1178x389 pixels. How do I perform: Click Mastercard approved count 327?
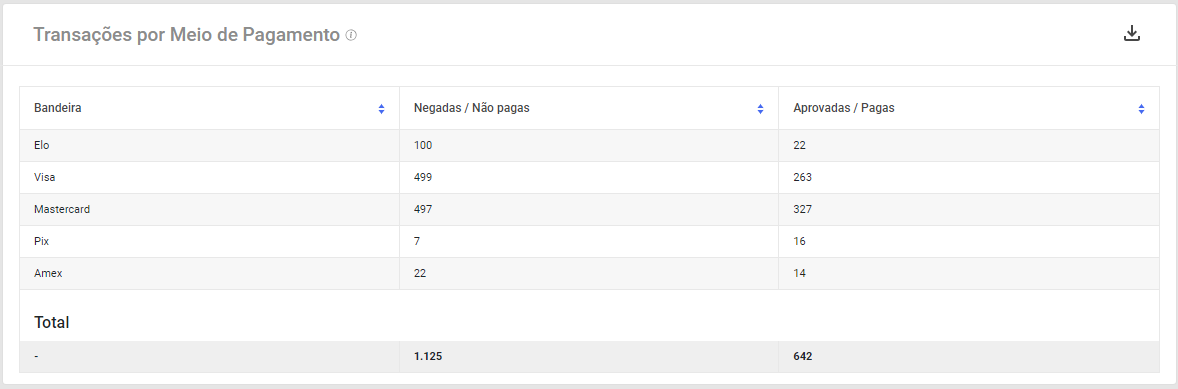click(x=802, y=210)
